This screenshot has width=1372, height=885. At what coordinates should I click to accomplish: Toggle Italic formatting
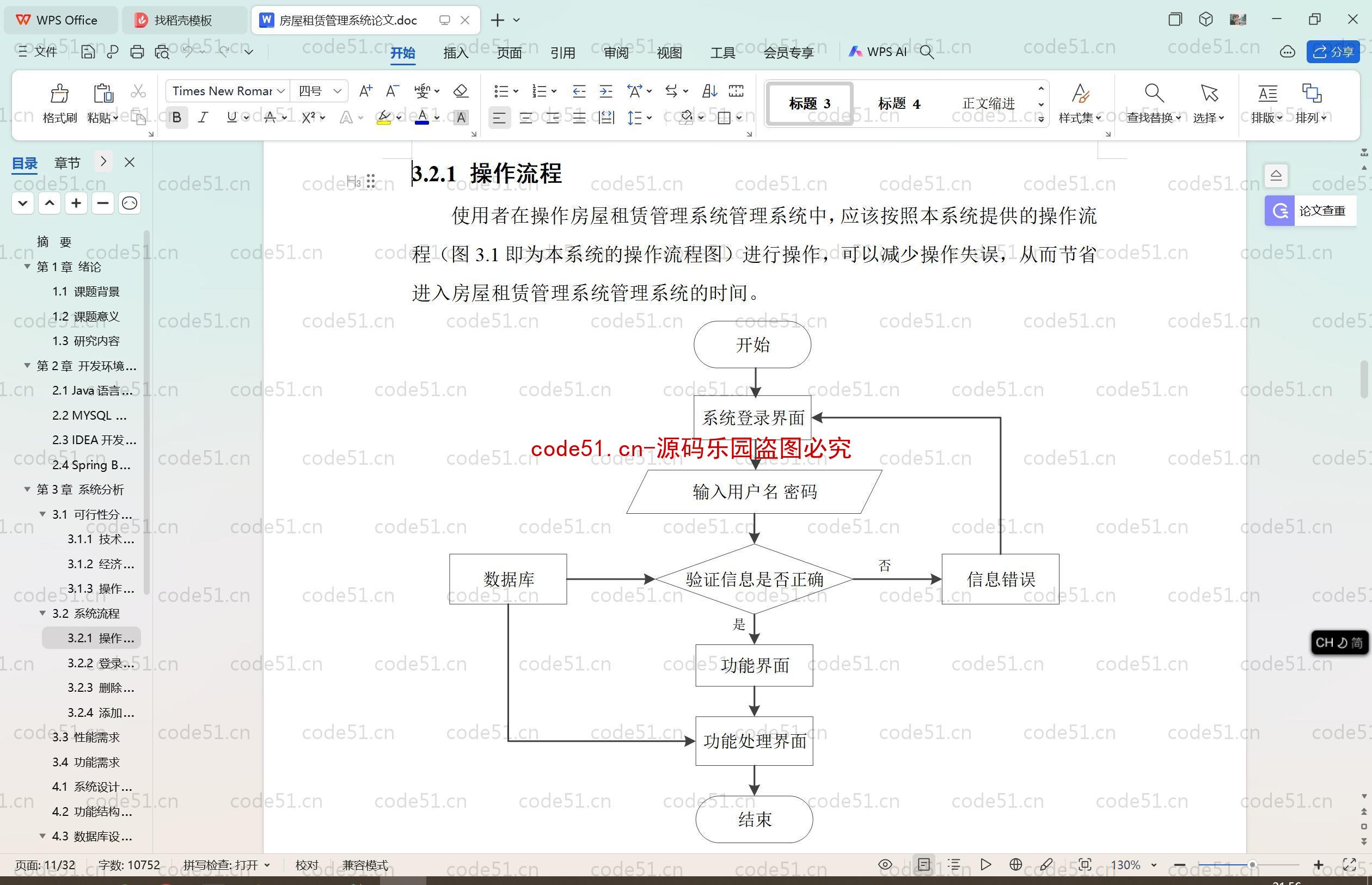point(203,118)
